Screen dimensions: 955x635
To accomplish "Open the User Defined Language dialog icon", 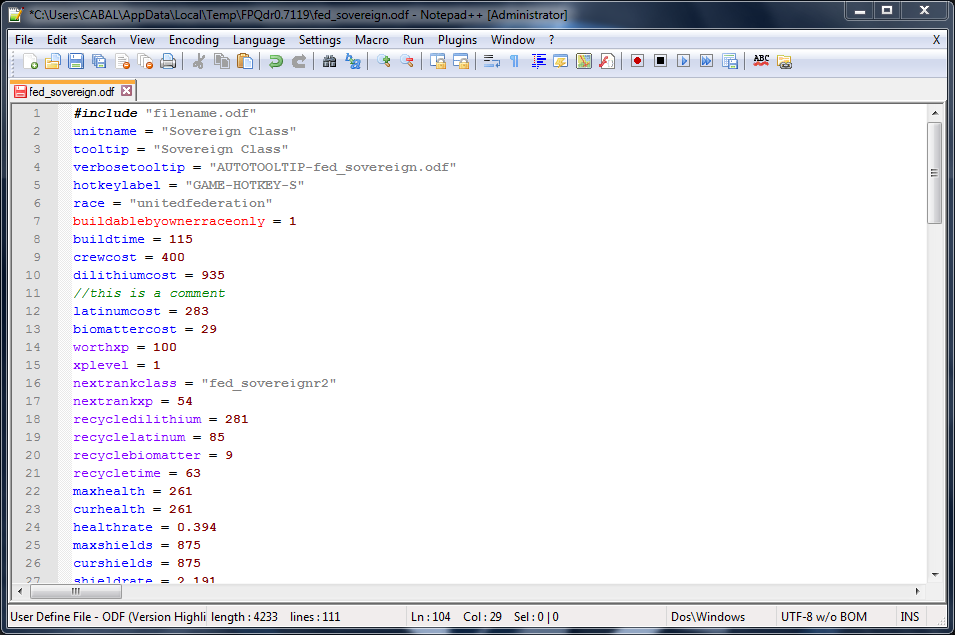I will 561,61.
